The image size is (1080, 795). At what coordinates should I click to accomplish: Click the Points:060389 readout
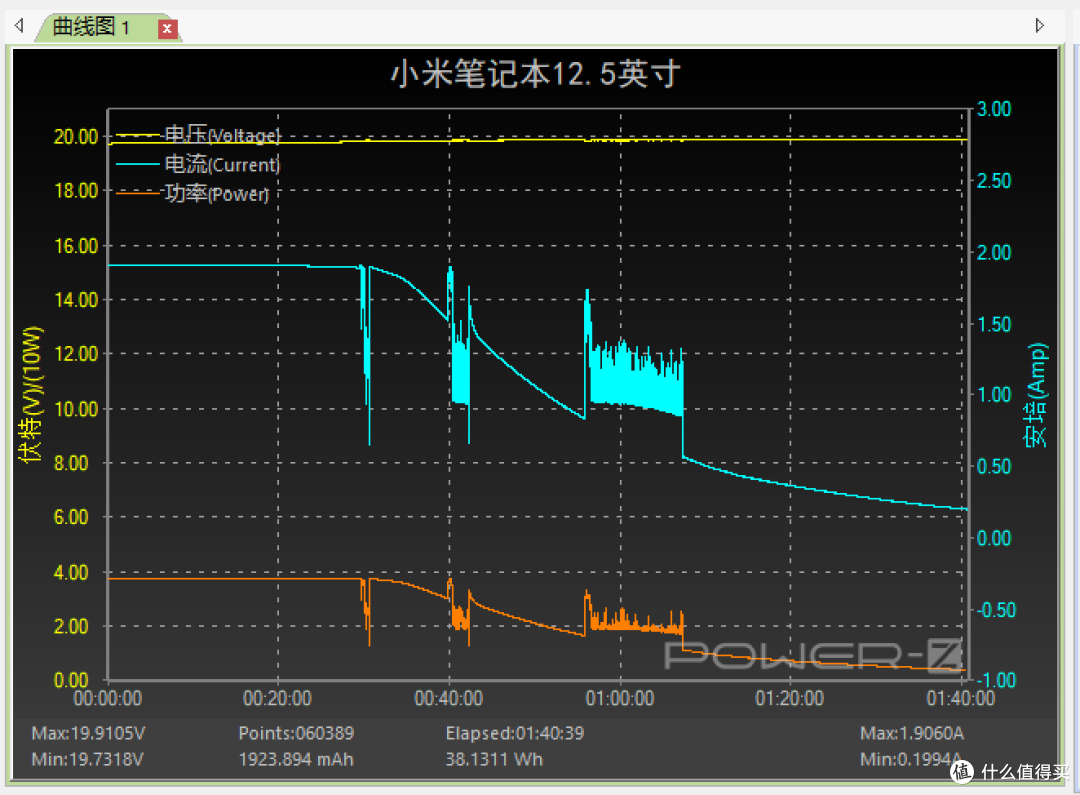click(296, 734)
